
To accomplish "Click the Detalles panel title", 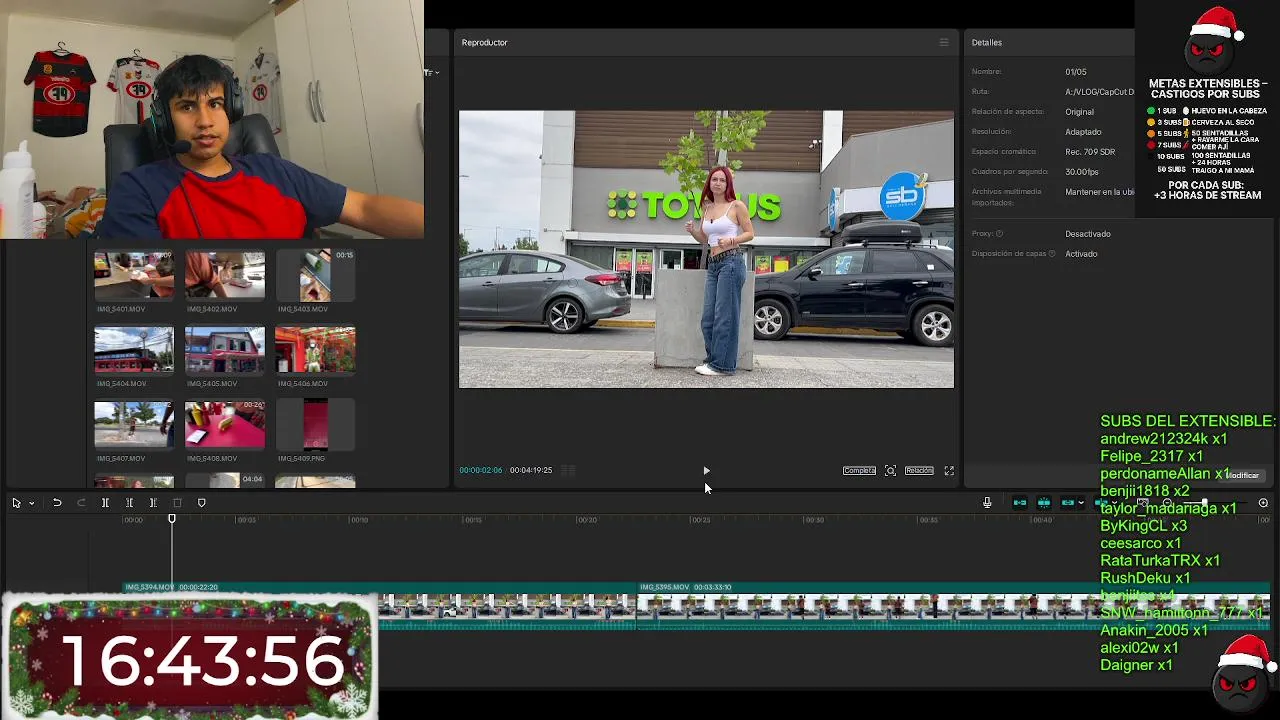I will point(987,42).
